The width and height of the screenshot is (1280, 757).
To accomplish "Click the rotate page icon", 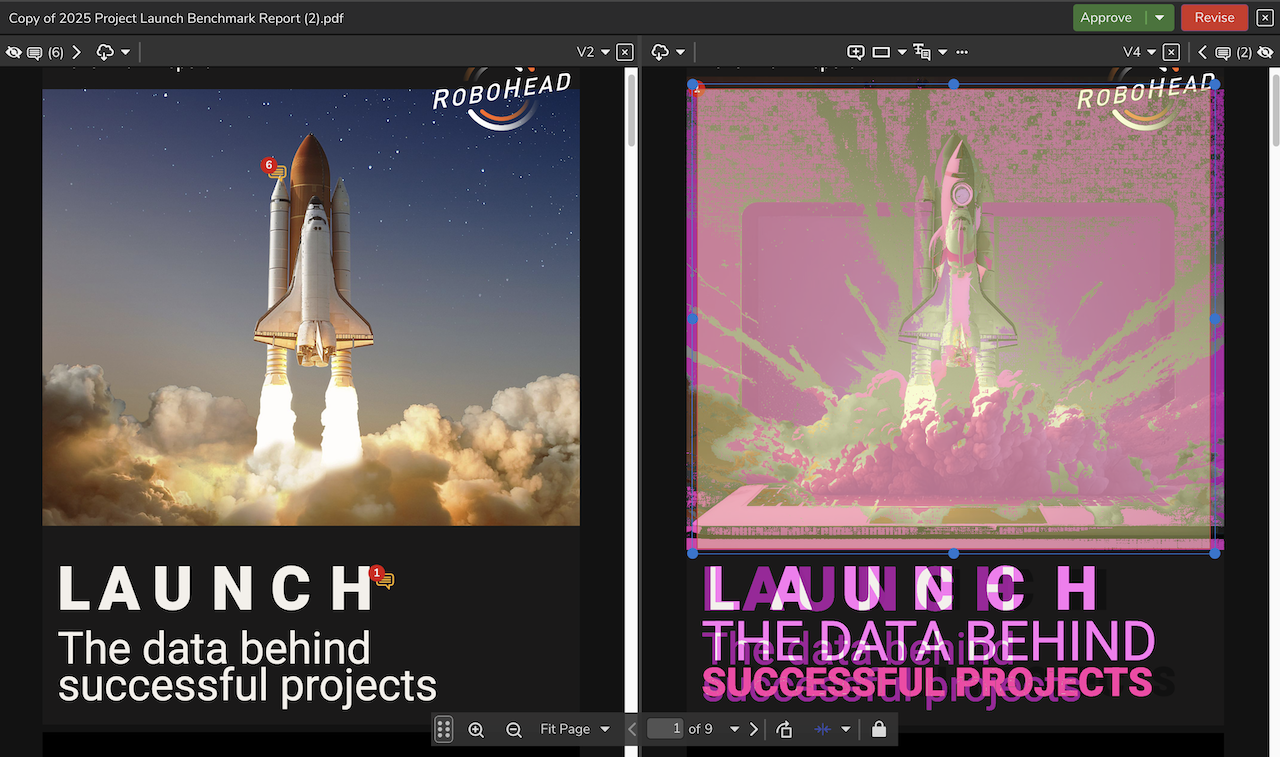I will tap(784, 730).
